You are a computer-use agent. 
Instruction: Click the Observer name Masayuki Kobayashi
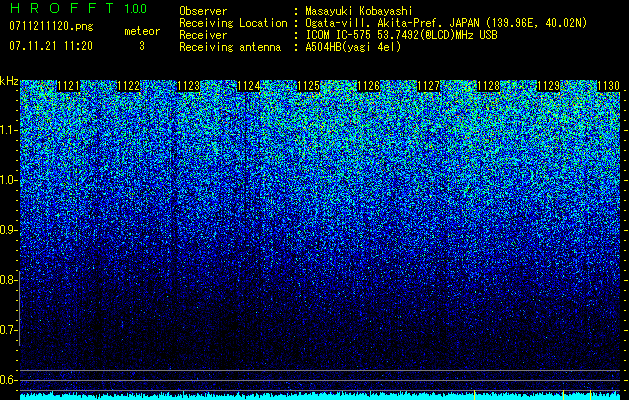(x=359, y=12)
